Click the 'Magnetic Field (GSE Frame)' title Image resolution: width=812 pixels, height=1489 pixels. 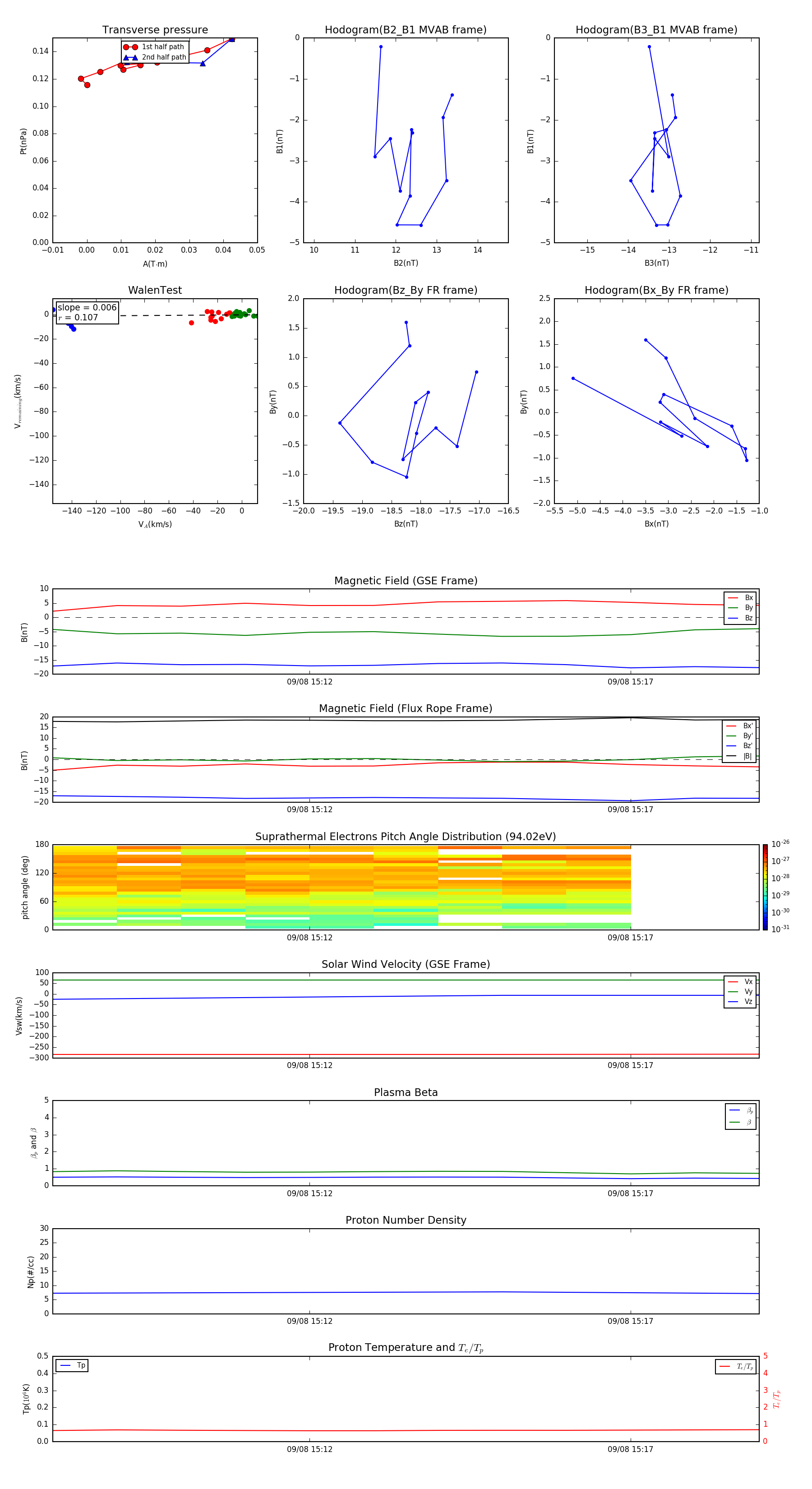406,581
